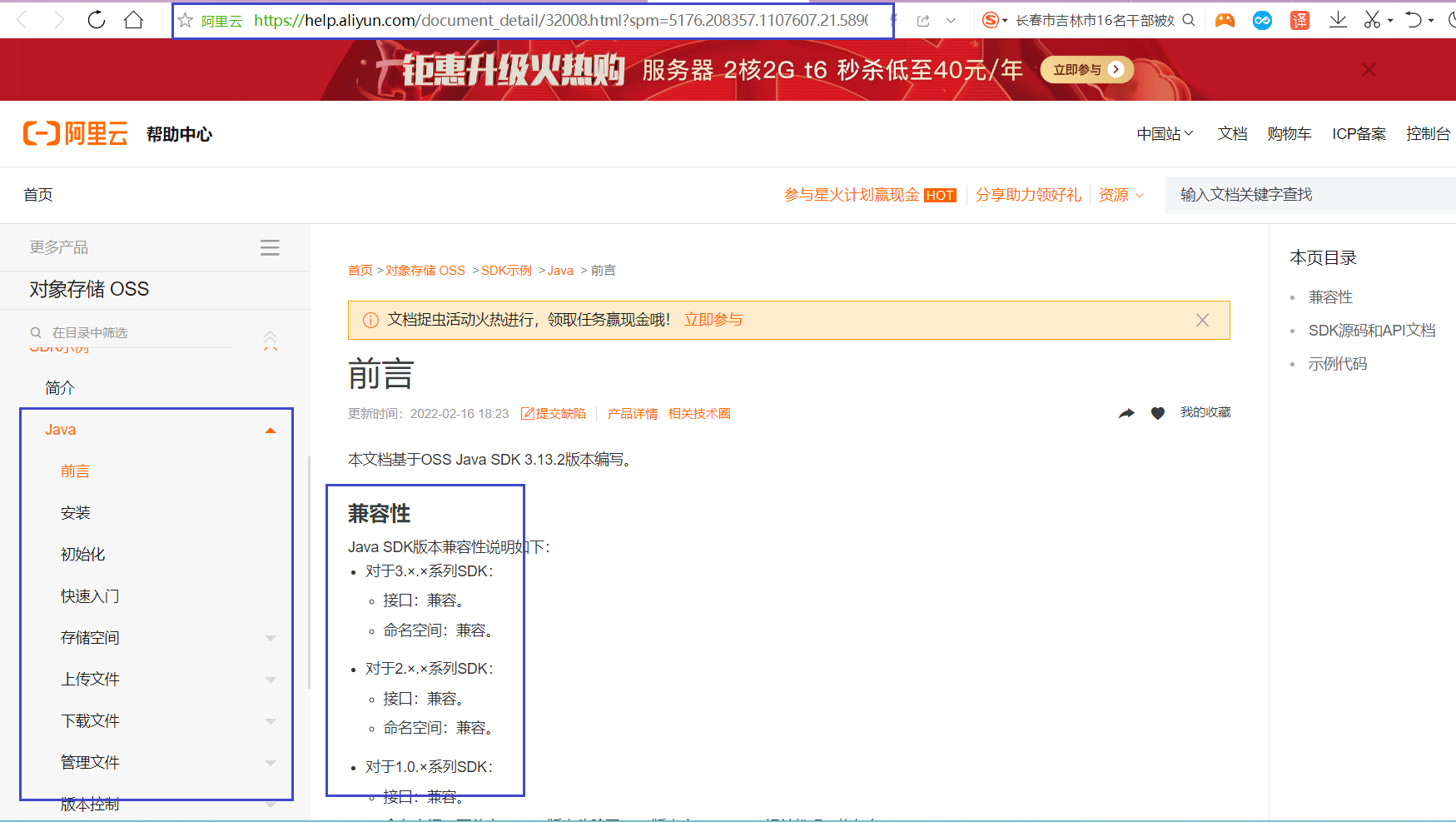Viewport: 1456px width, 822px height.
Task: Open 参与星火计划赢现金 link
Action: (x=870, y=195)
